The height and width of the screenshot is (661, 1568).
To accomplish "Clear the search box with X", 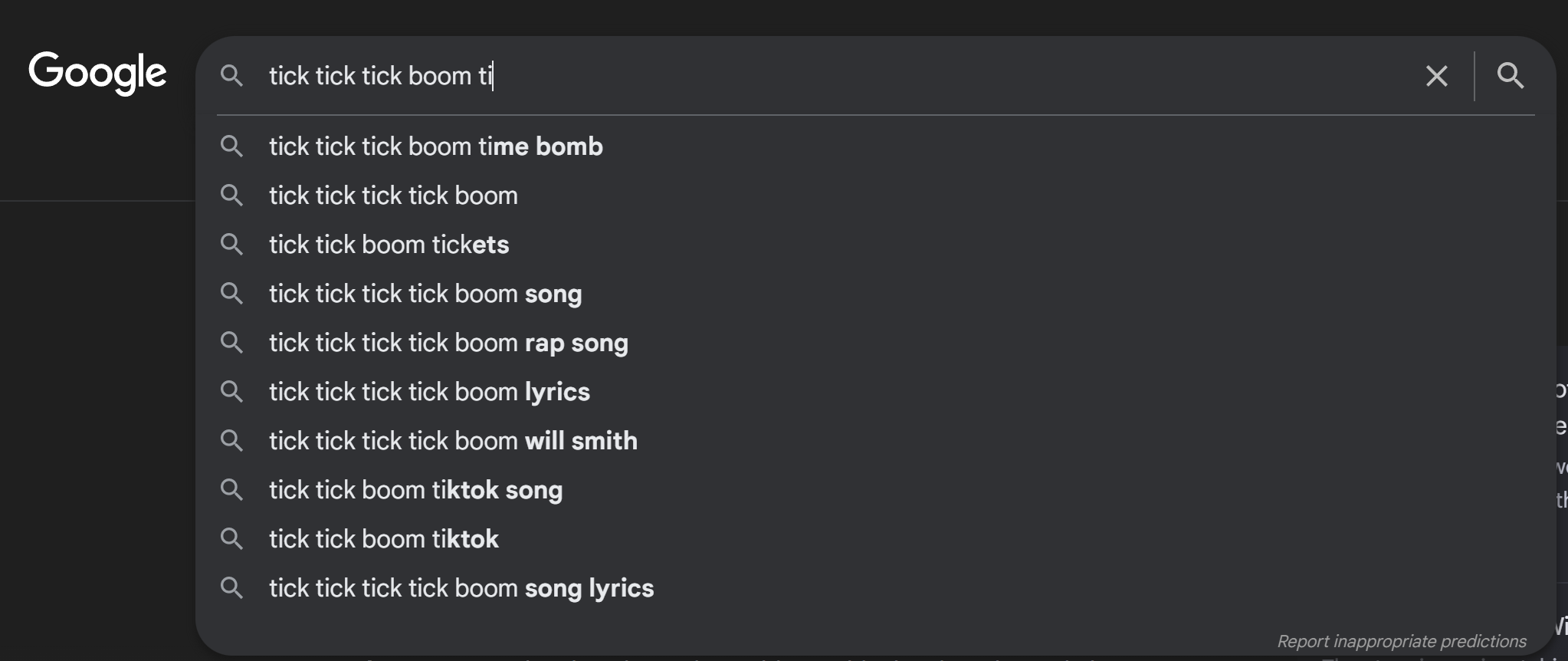I will click(x=1436, y=76).
